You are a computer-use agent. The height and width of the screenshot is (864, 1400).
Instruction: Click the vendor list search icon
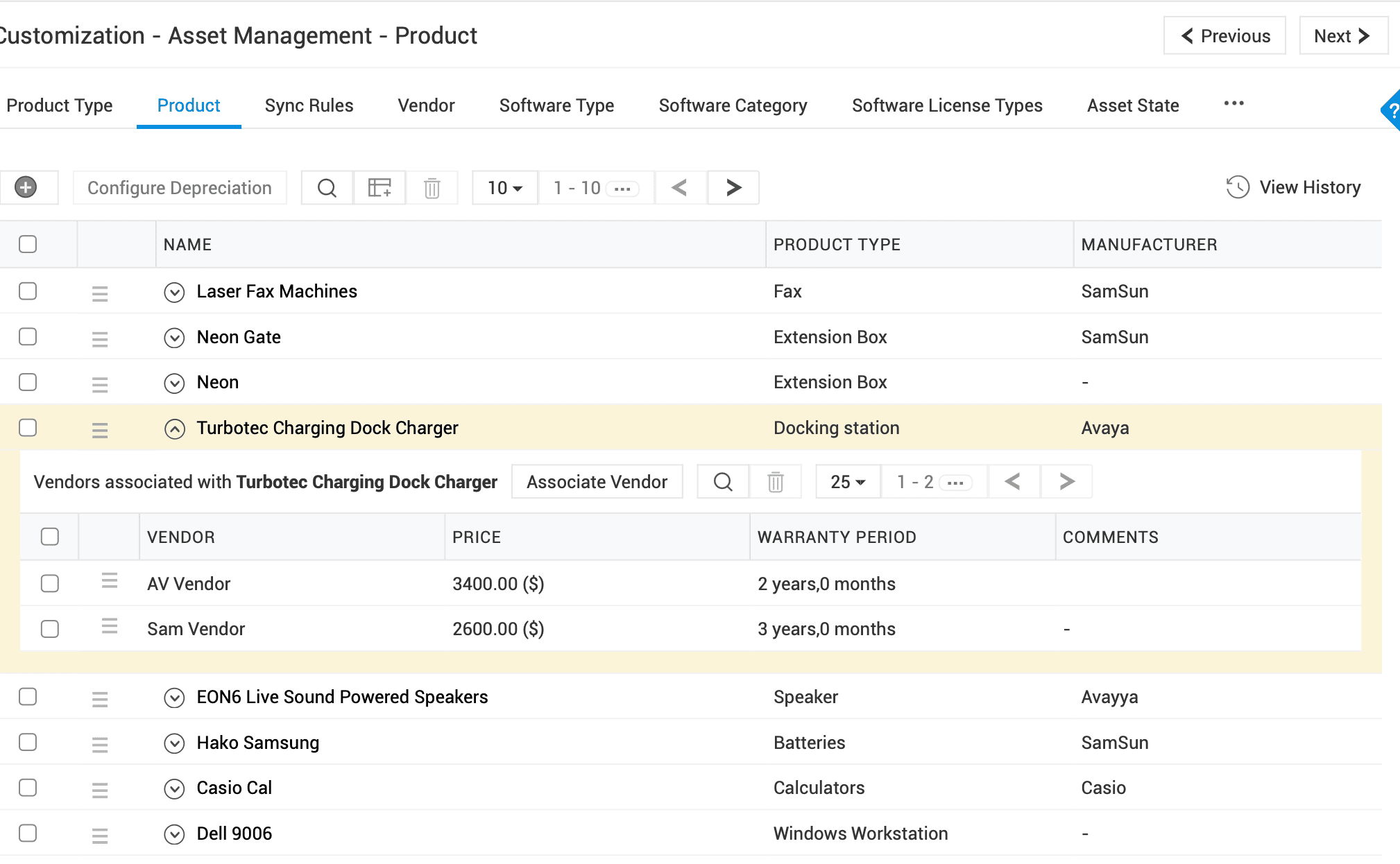[723, 482]
